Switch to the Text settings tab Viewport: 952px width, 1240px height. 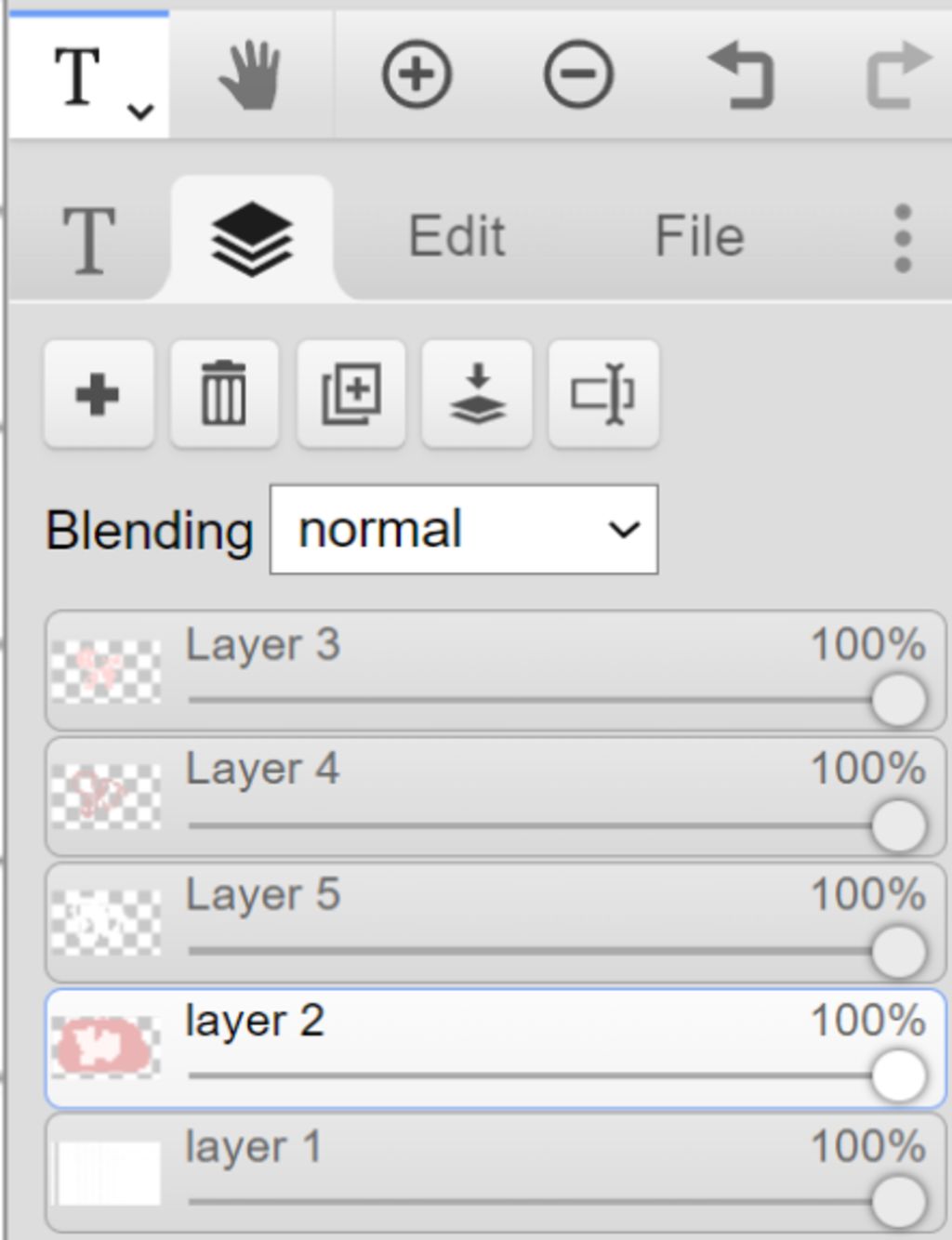coord(88,240)
